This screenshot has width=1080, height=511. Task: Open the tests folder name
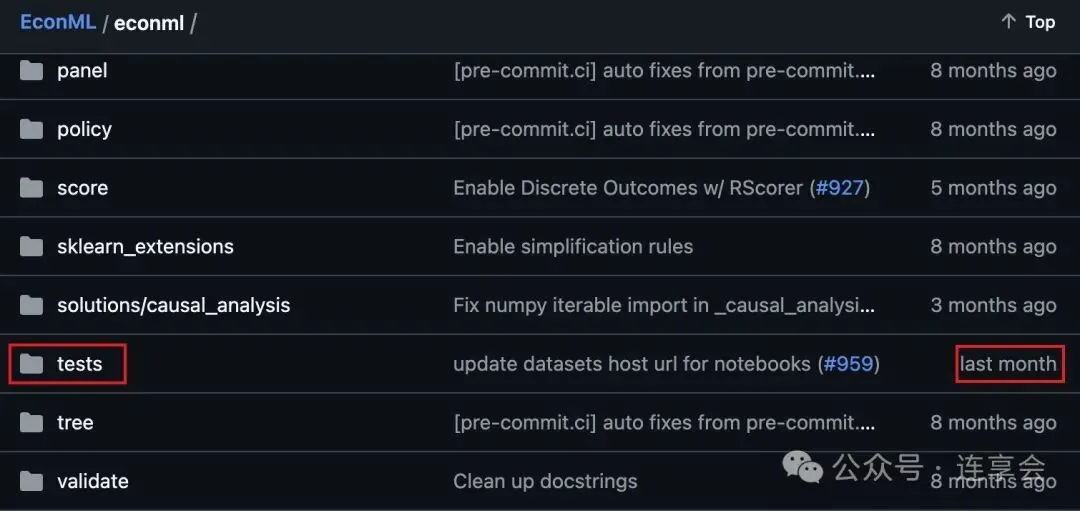pyautogui.click(x=80, y=364)
